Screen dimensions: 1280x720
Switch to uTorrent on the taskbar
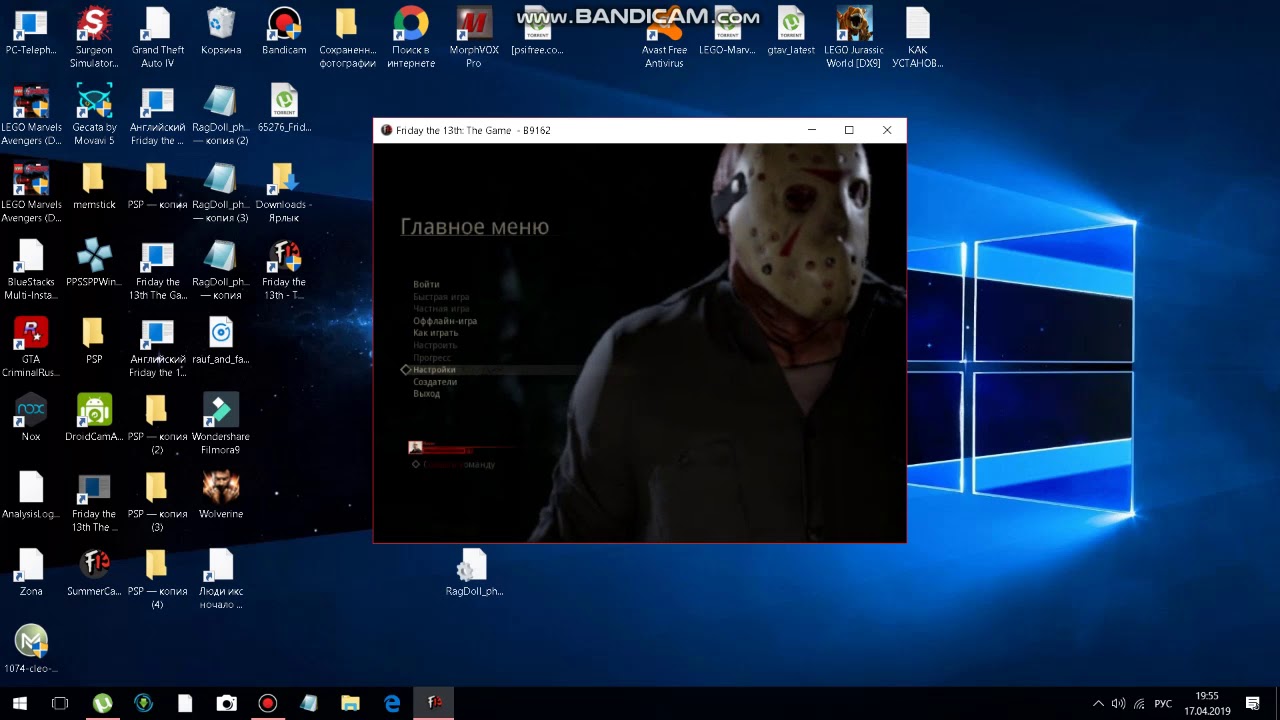[x=102, y=703]
